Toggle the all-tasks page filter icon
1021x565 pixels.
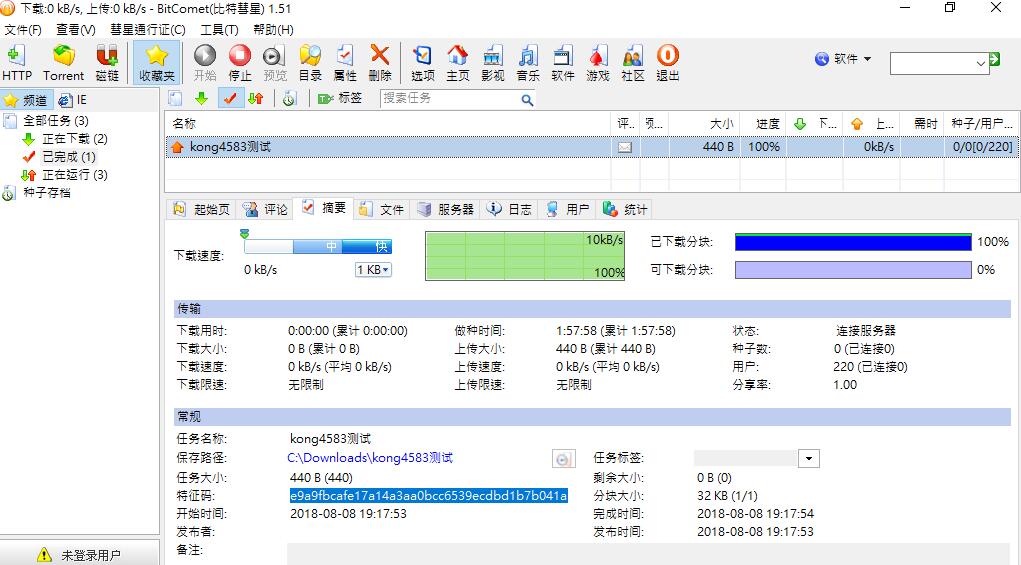pyautogui.click(x=175, y=98)
